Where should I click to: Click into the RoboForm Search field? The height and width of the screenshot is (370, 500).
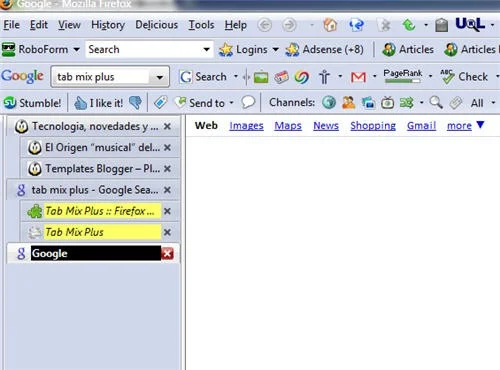click(x=143, y=50)
